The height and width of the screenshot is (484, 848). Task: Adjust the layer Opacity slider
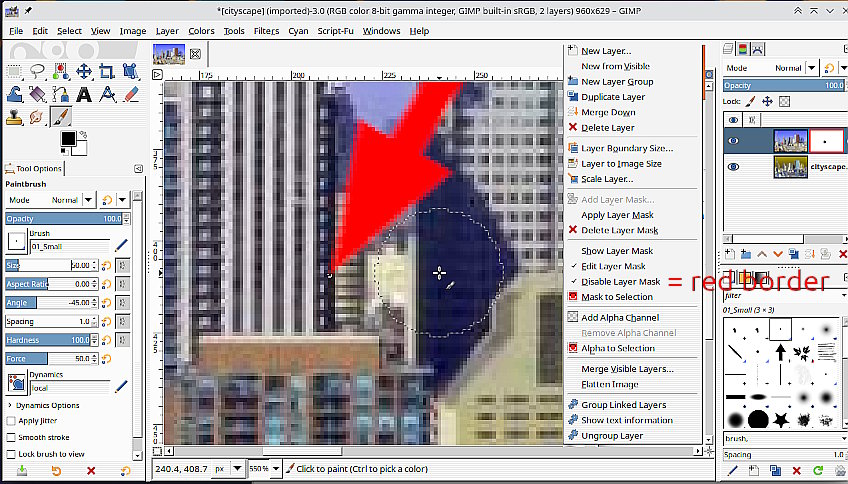click(x=785, y=85)
